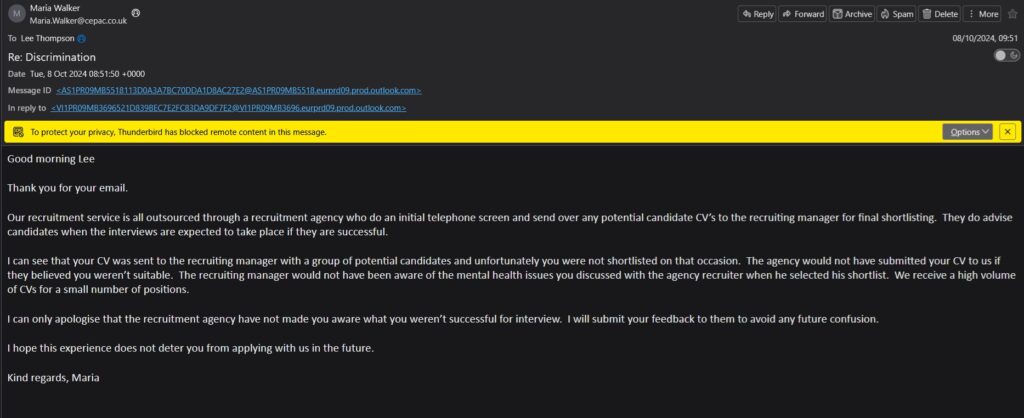Screen dimensions: 1024x418
Task: Forward this Discrimination email
Action: [803, 14]
